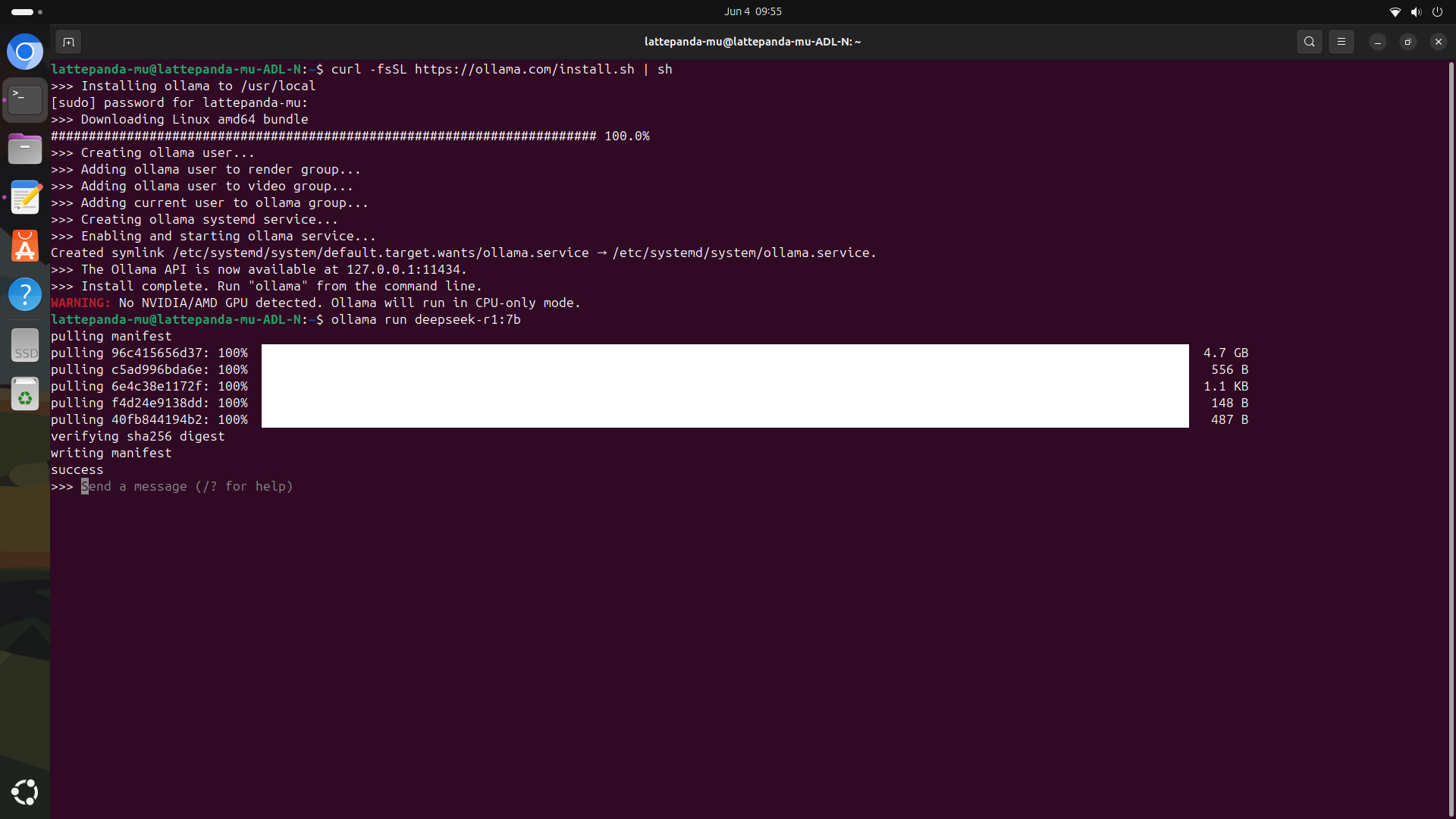
Task: Open the Wi-Fi network indicator
Action: tap(1394, 11)
